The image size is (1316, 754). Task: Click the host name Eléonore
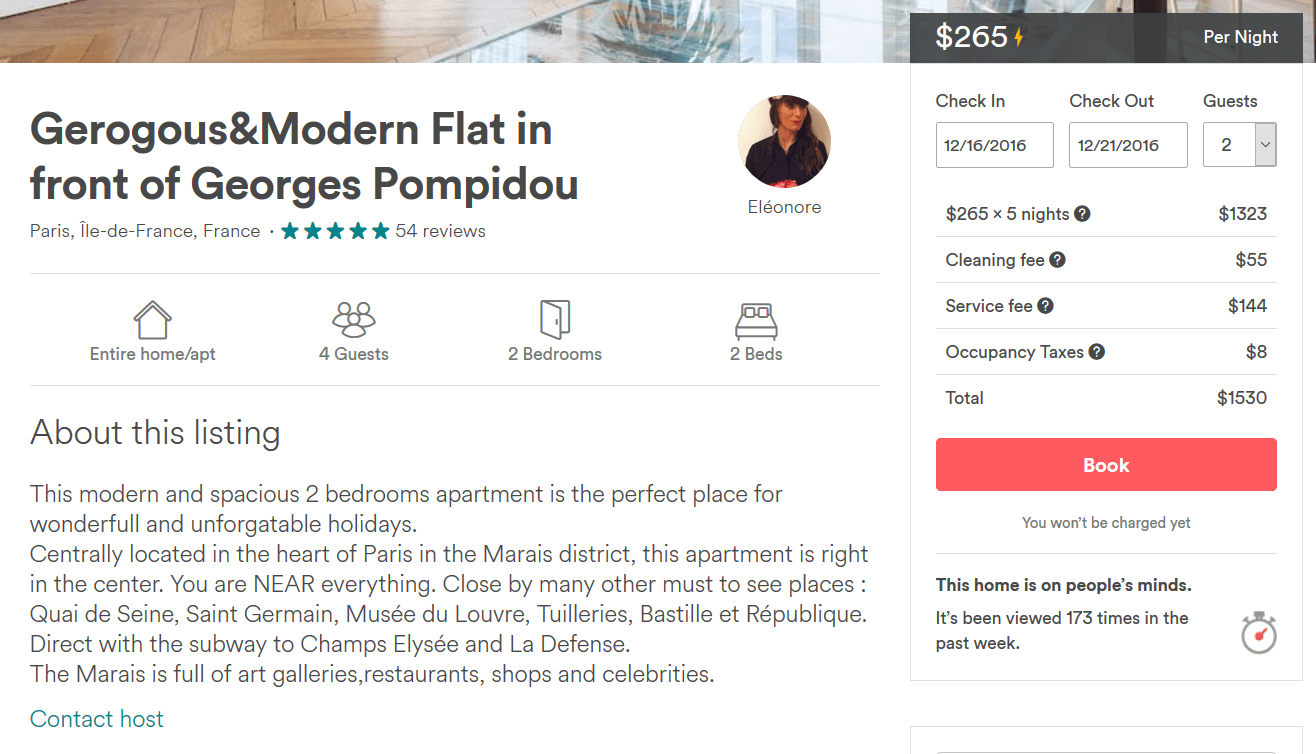pyautogui.click(x=784, y=207)
